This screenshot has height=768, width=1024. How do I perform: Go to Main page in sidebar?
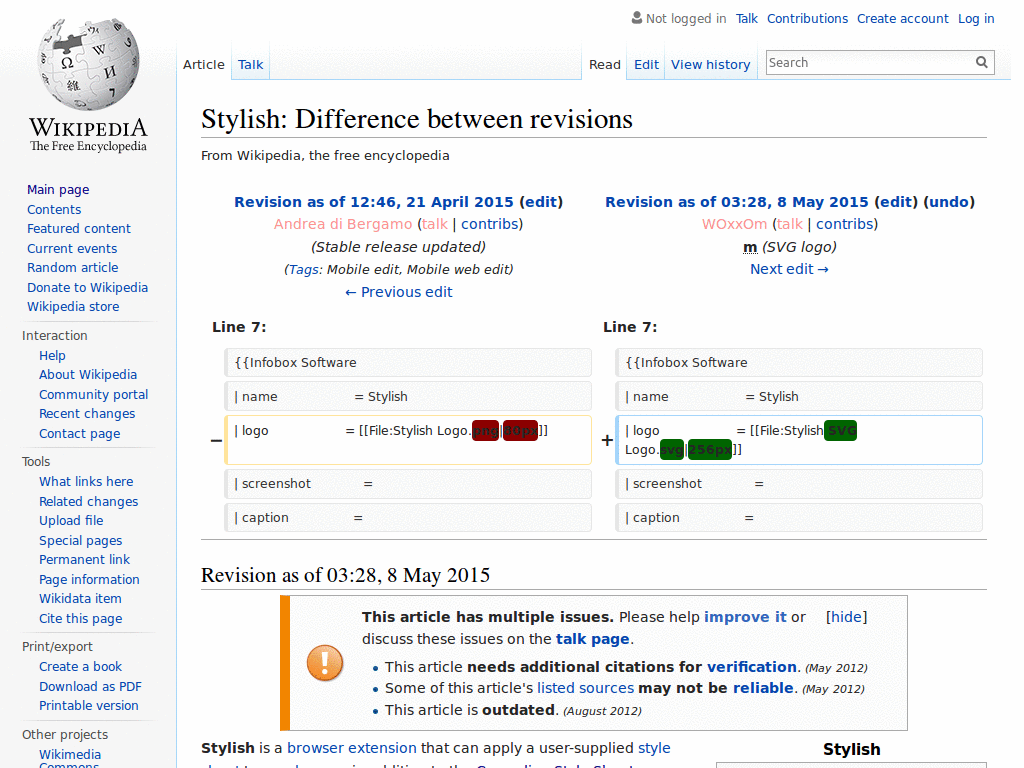click(58, 189)
